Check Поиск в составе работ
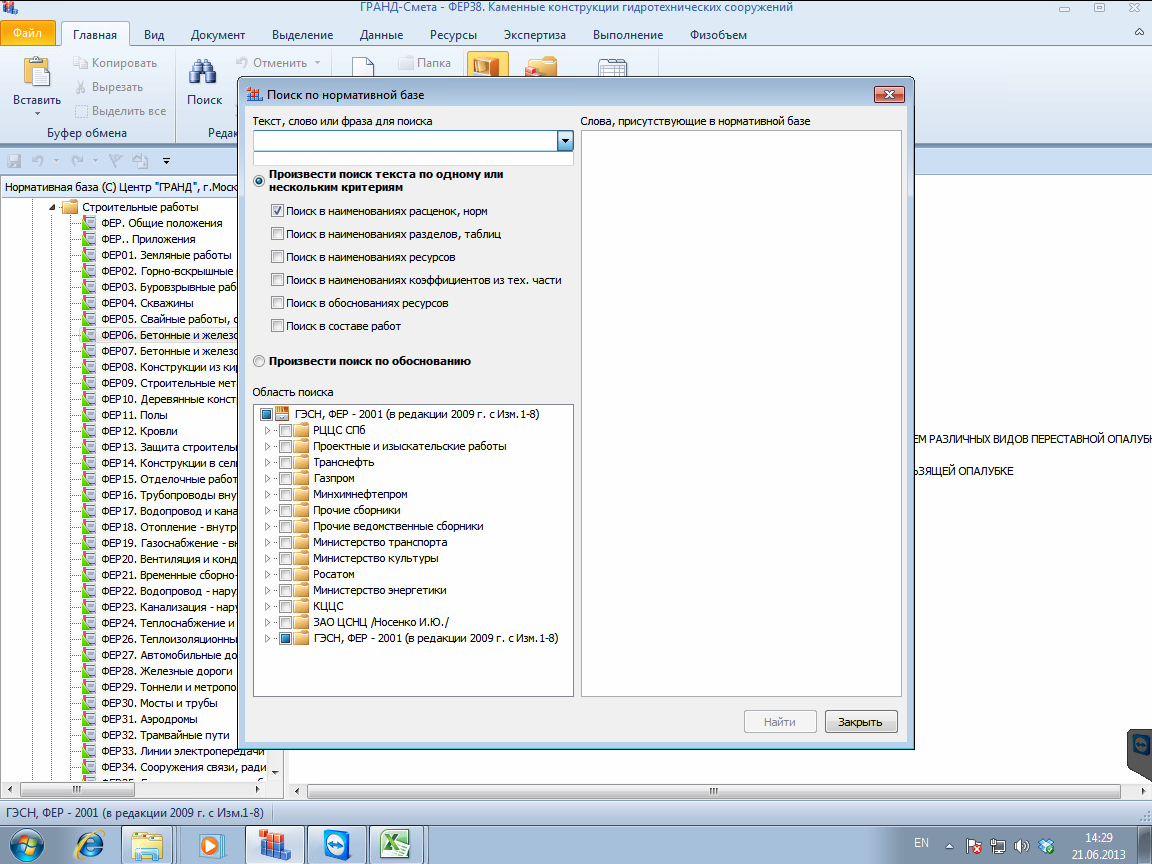The width and height of the screenshot is (1152, 864). (x=277, y=325)
